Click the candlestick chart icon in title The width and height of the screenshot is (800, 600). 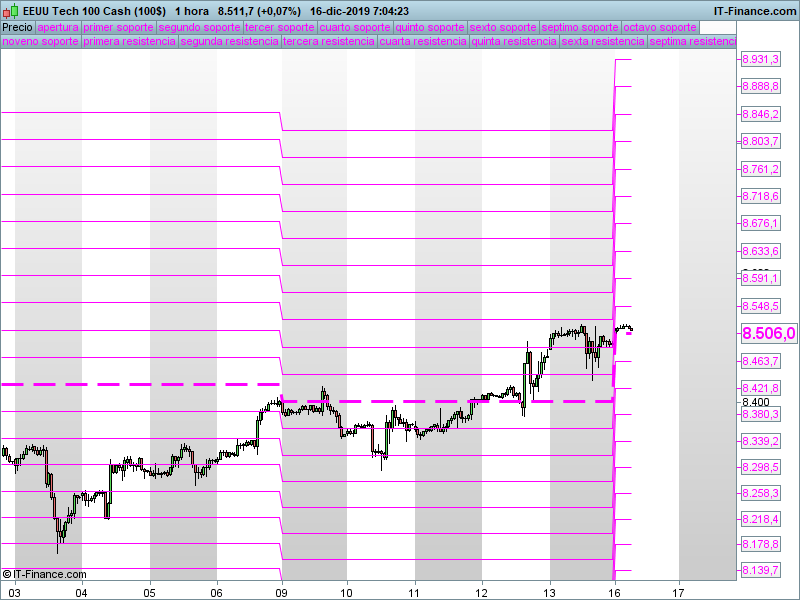[x=11, y=11]
